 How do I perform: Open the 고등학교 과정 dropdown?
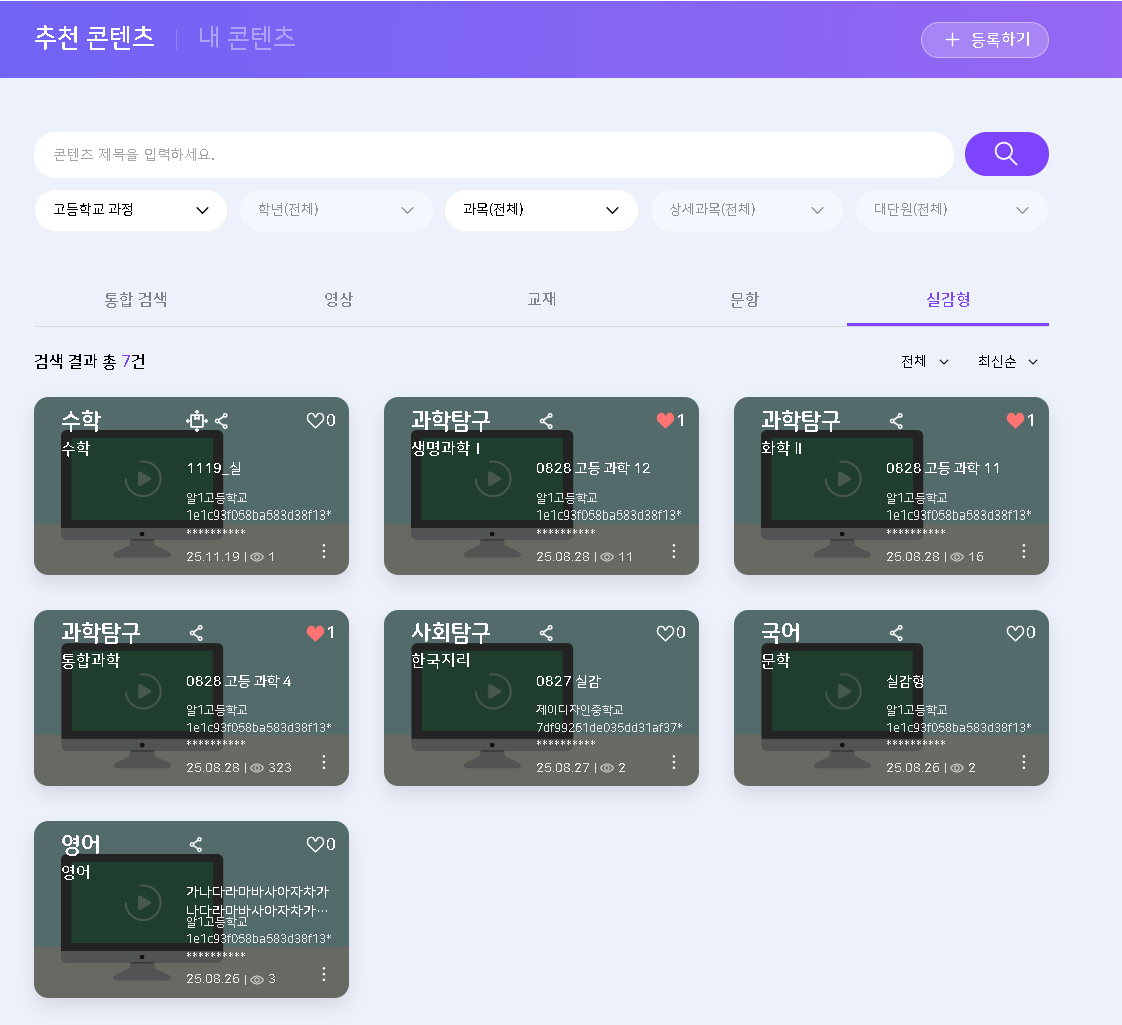131,210
